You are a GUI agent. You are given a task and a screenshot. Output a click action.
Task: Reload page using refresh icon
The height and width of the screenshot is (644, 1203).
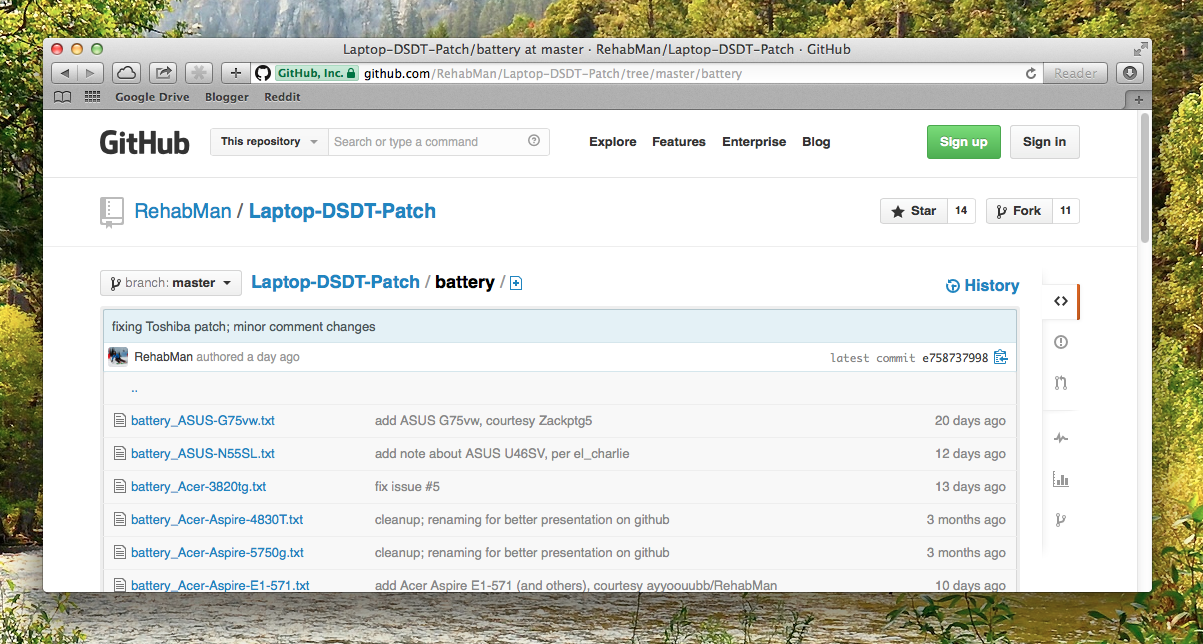[x=1030, y=73]
